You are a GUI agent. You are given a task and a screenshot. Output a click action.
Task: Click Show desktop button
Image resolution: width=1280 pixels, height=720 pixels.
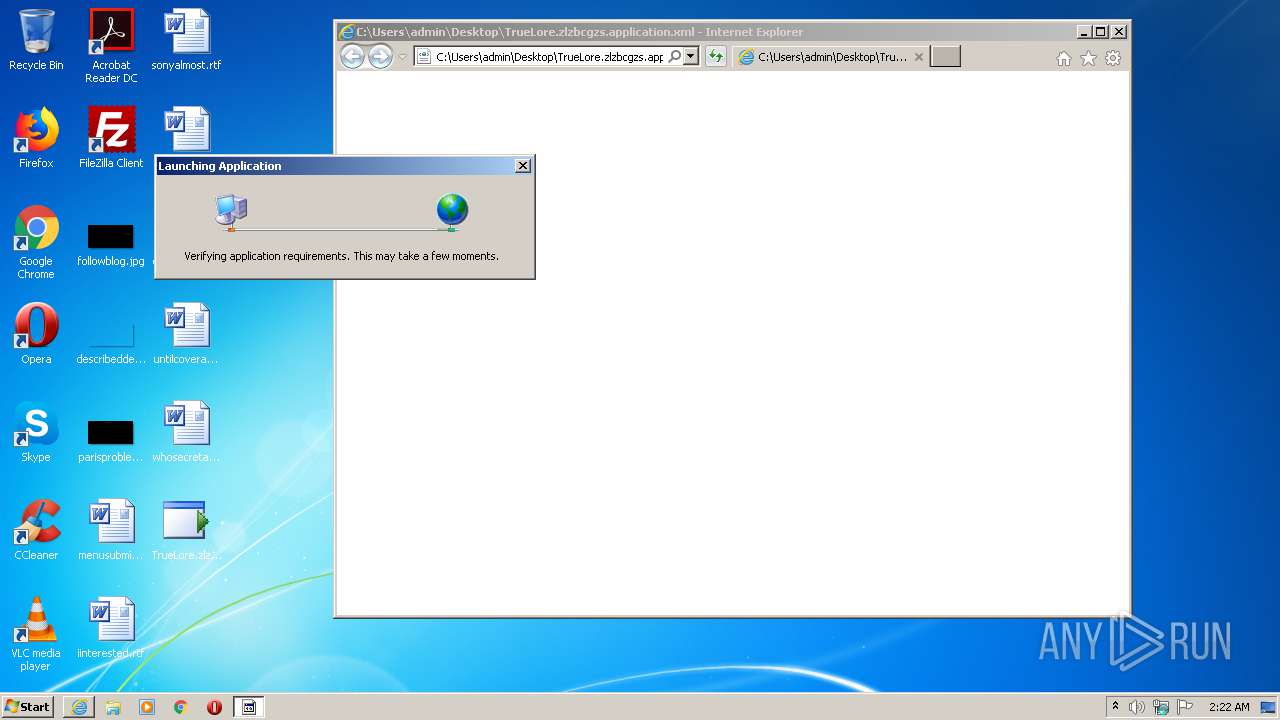click(1268, 707)
